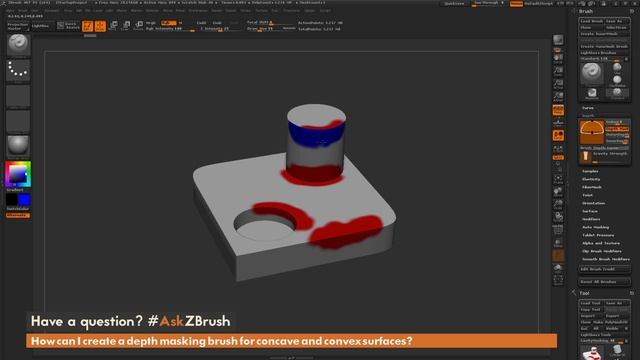Image resolution: width=640 pixels, height=360 pixels.
Task: Click the Brush palette pin icon
Action: (x=632, y=11)
